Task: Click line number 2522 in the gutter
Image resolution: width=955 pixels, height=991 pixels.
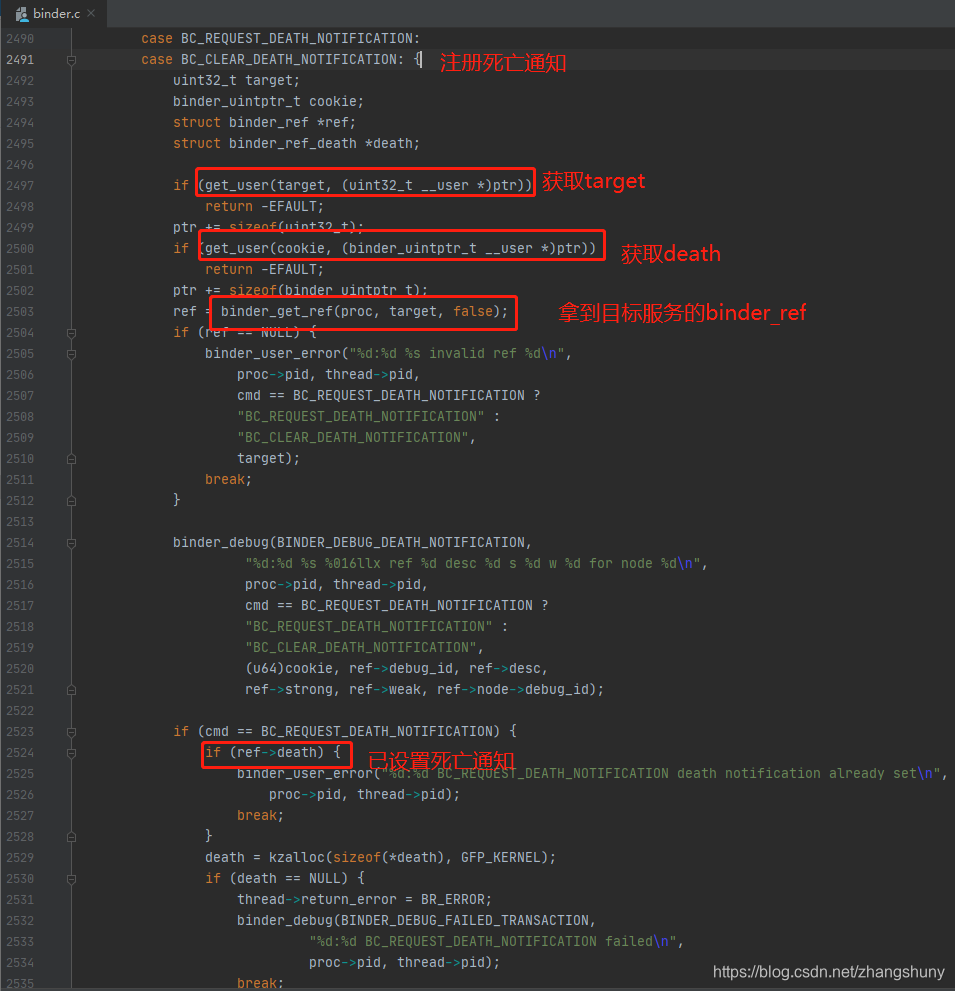Action: [x=20, y=710]
